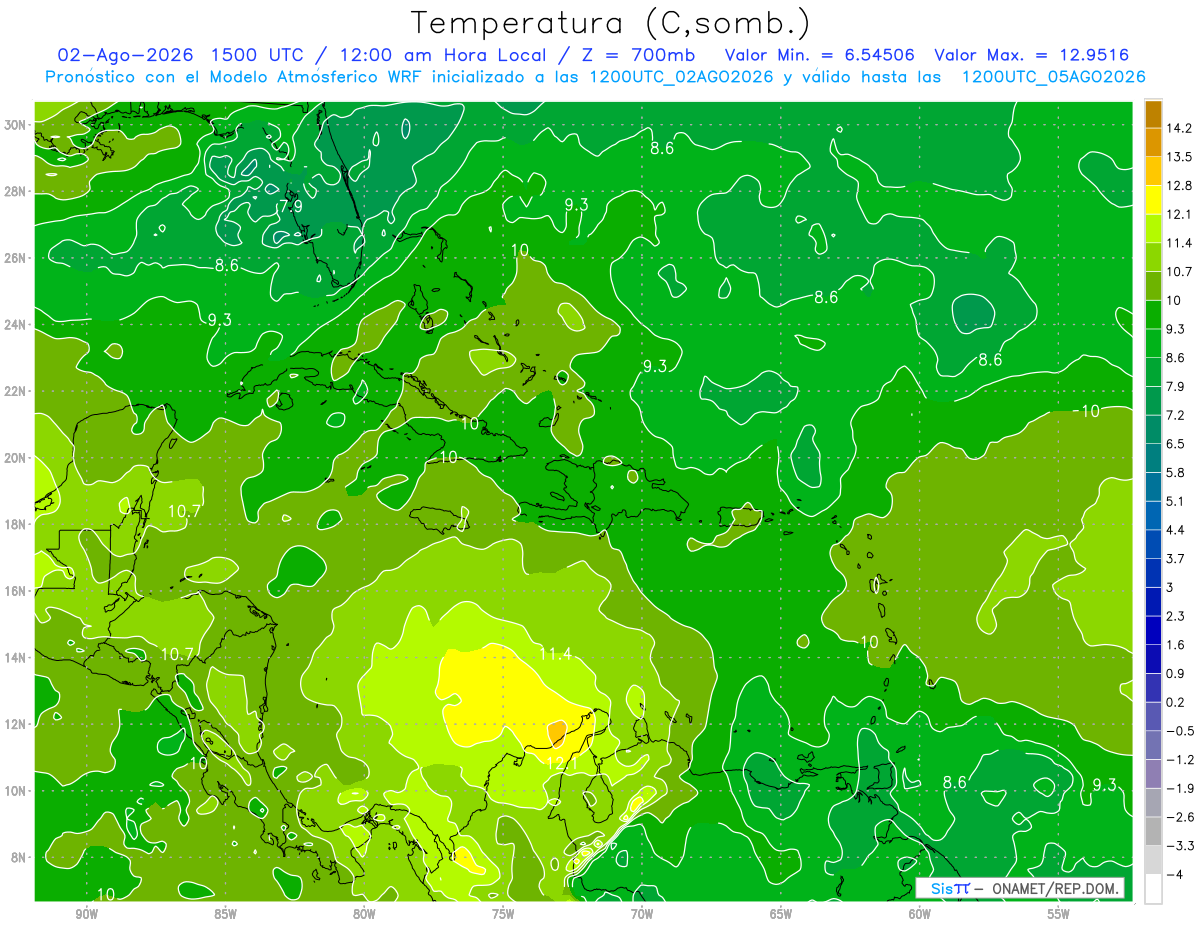Click the colorbar tick label "13.5"

(x=1179, y=157)
